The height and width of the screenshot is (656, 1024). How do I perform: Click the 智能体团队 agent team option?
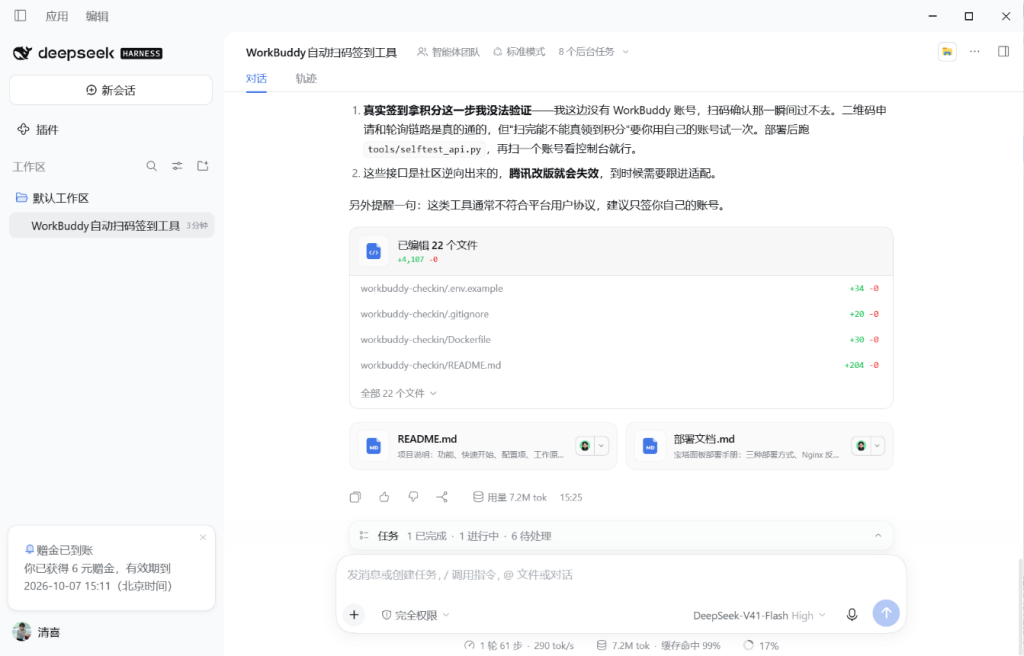coord(449,52)
